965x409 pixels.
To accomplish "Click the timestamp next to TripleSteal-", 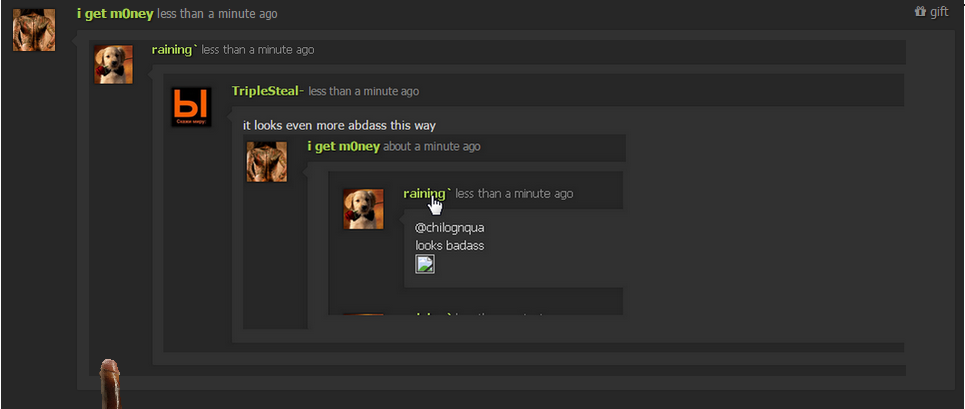I will (364, 91).
